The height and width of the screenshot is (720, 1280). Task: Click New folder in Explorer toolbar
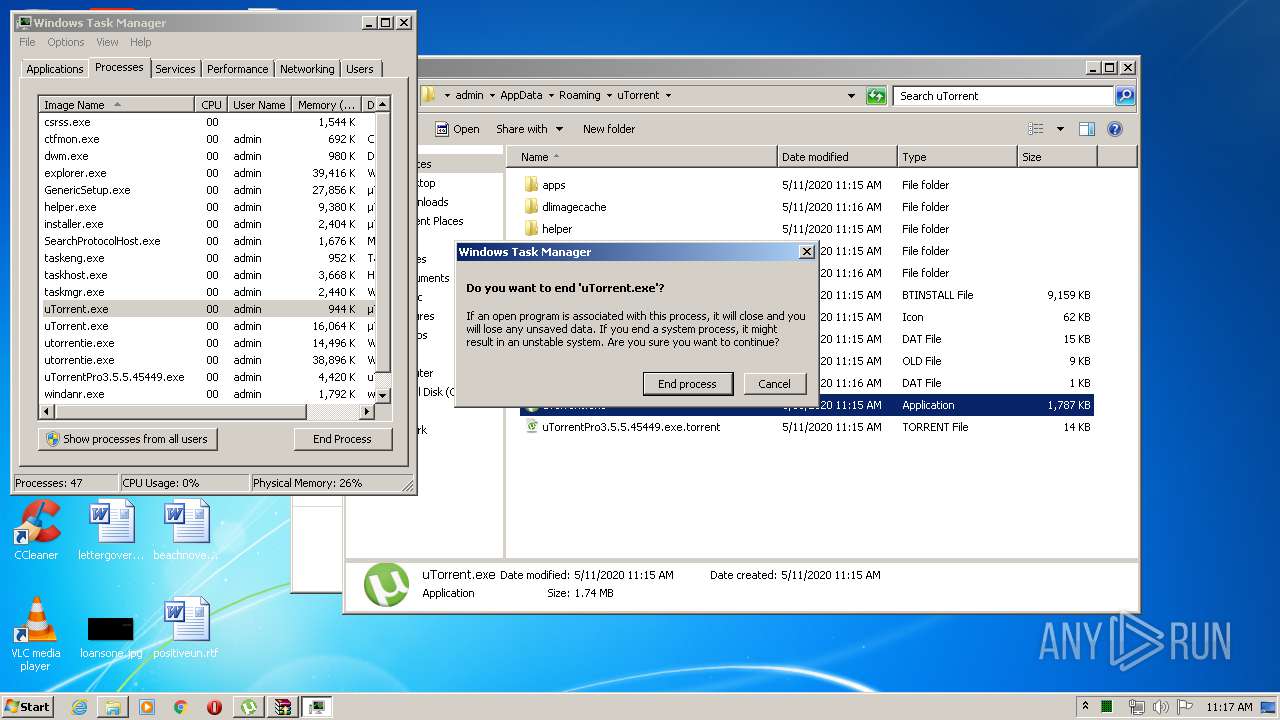pyautogui.click(x=609, y=129)
